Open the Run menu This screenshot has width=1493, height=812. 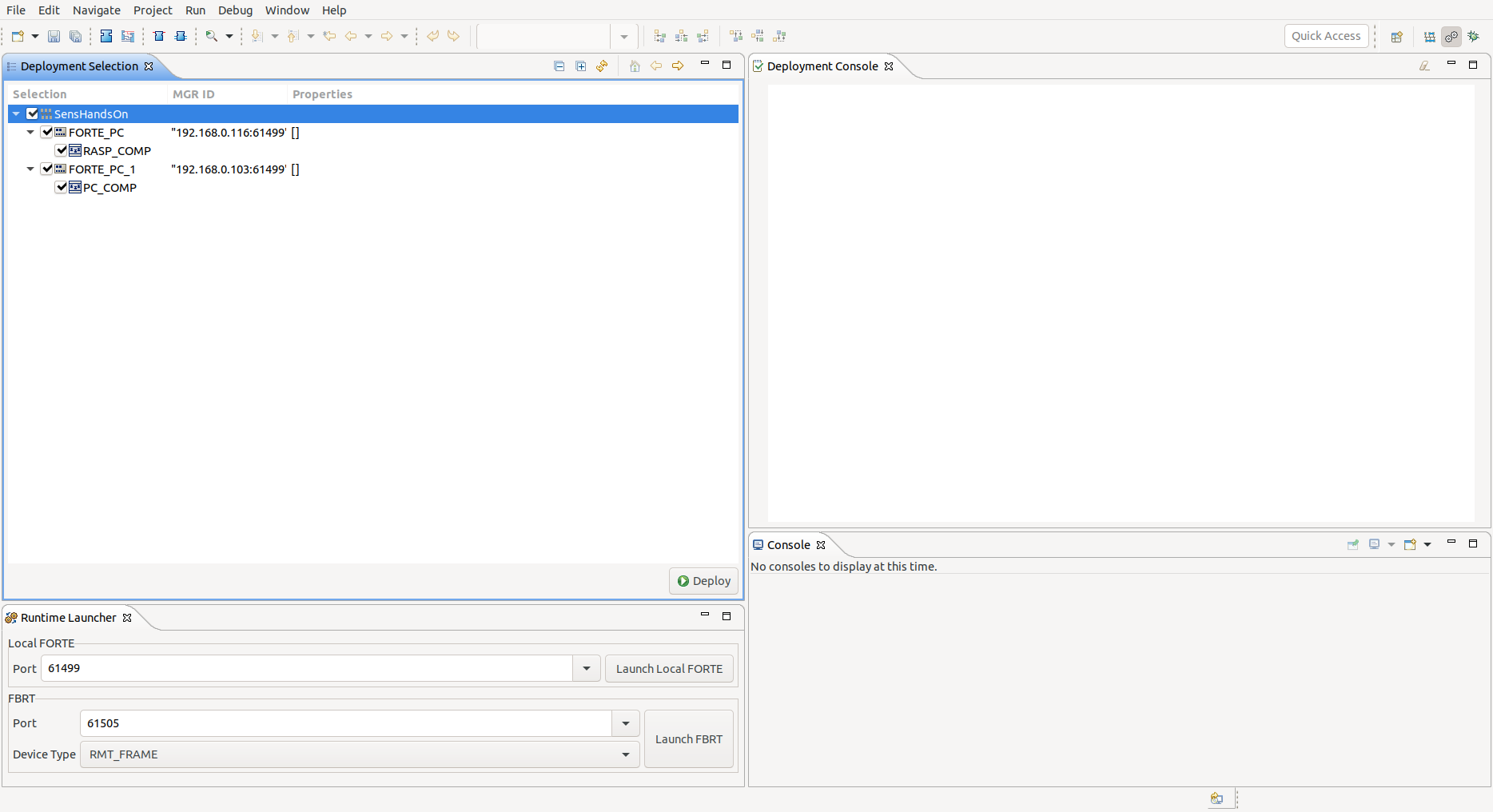click(x=195, y=10)
